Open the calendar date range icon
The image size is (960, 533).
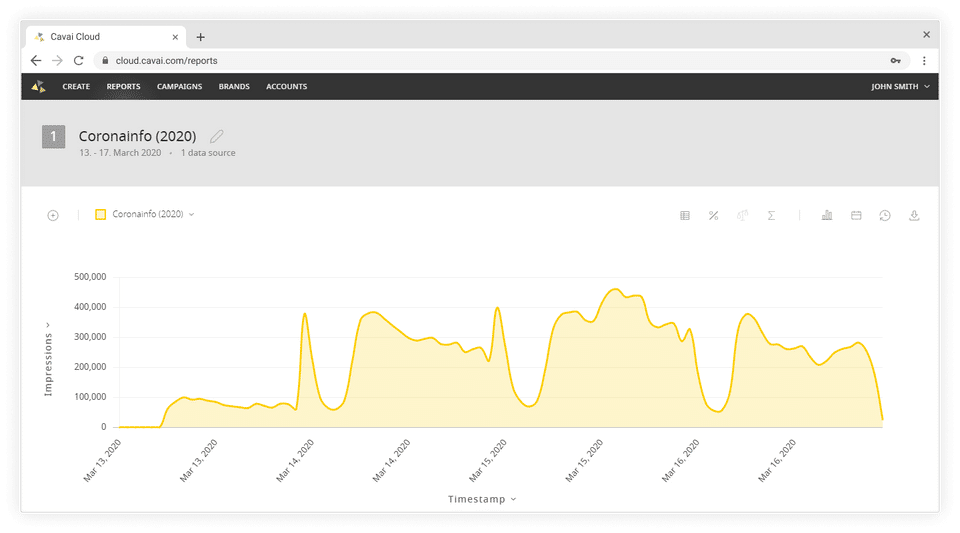click(x=856, y=215)
